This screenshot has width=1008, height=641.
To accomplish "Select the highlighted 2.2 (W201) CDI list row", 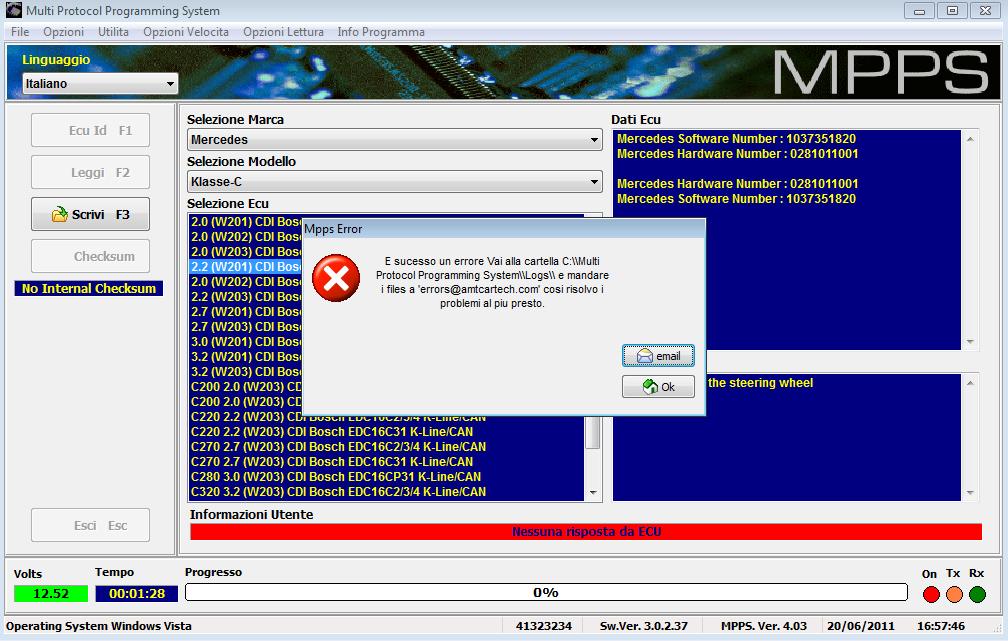I will coord(246,266).
